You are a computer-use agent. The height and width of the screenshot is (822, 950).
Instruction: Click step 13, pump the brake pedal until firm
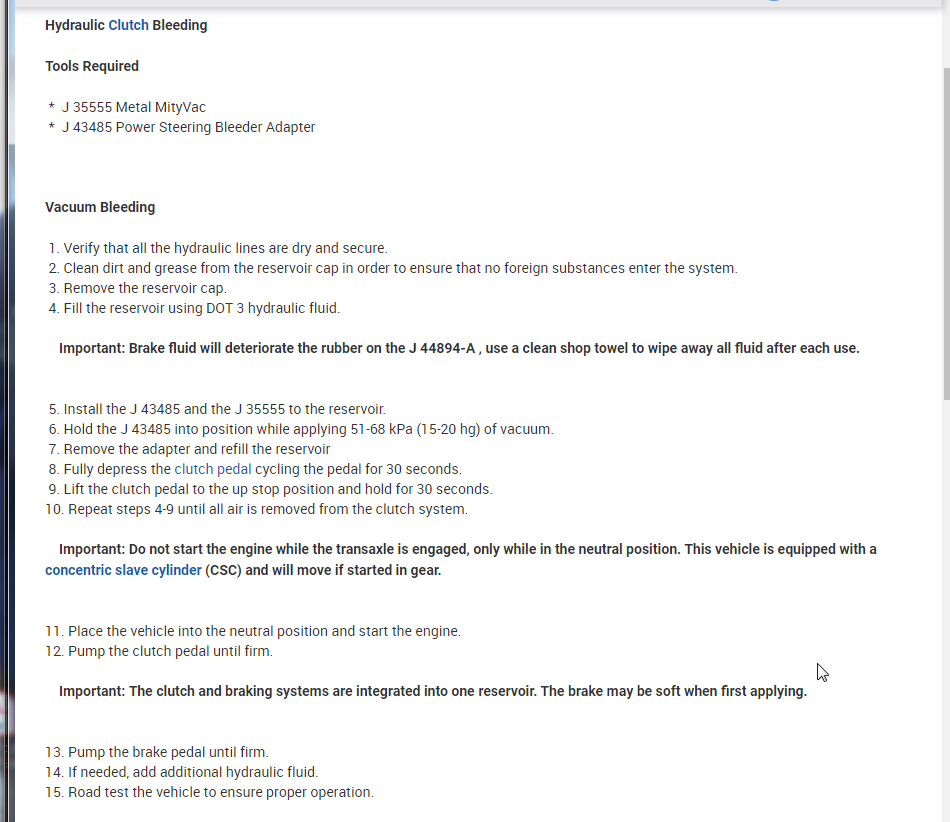tap(167, 751)
